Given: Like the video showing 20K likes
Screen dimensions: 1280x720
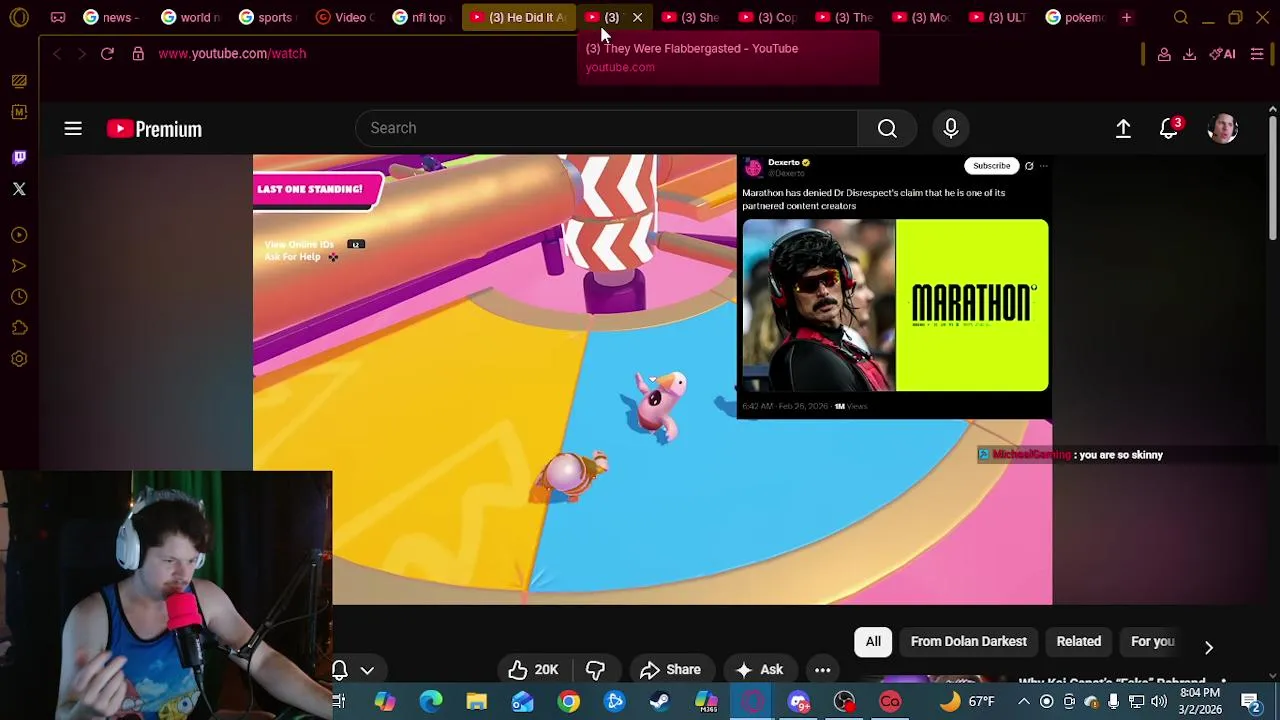Looking at the screenshot, I should (533, 670).
